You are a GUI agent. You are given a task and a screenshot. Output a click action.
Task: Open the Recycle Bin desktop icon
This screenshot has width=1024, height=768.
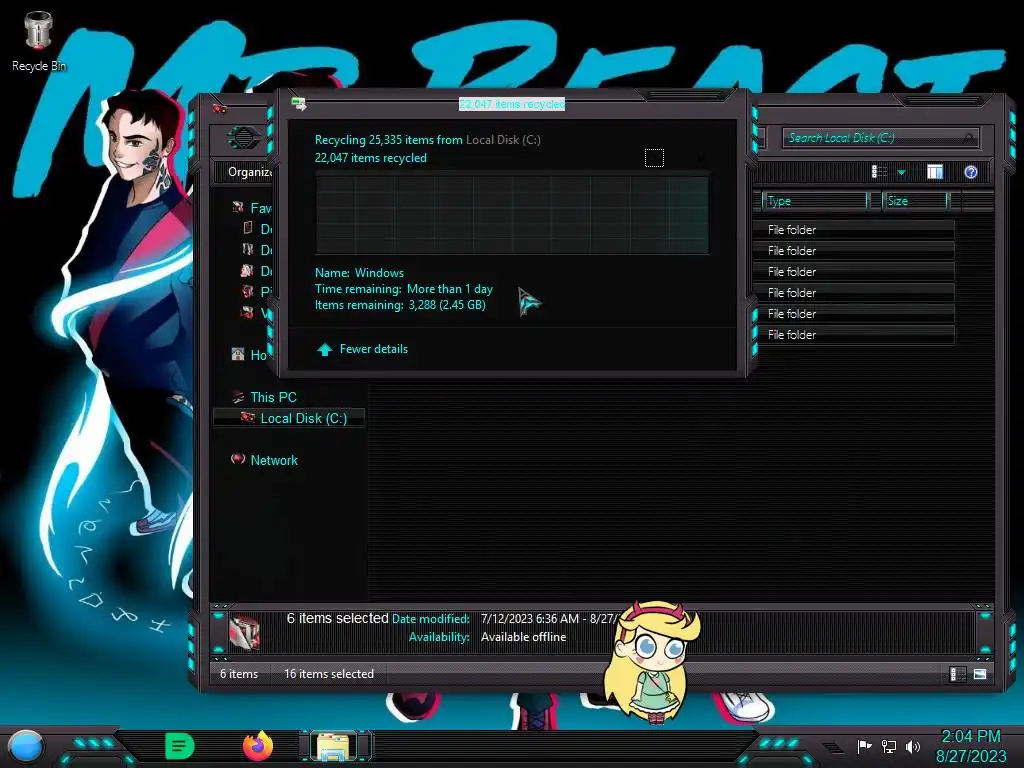39,40
